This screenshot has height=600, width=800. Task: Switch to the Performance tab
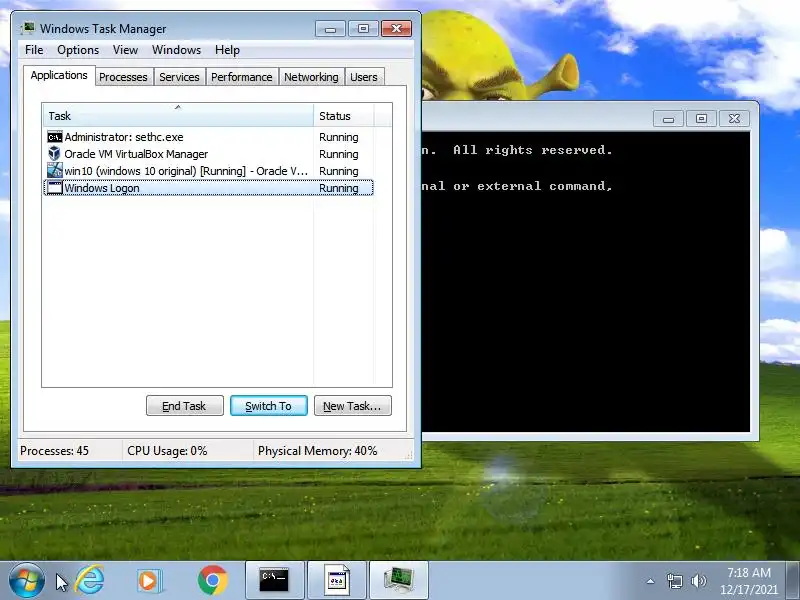tap(242, 77)
